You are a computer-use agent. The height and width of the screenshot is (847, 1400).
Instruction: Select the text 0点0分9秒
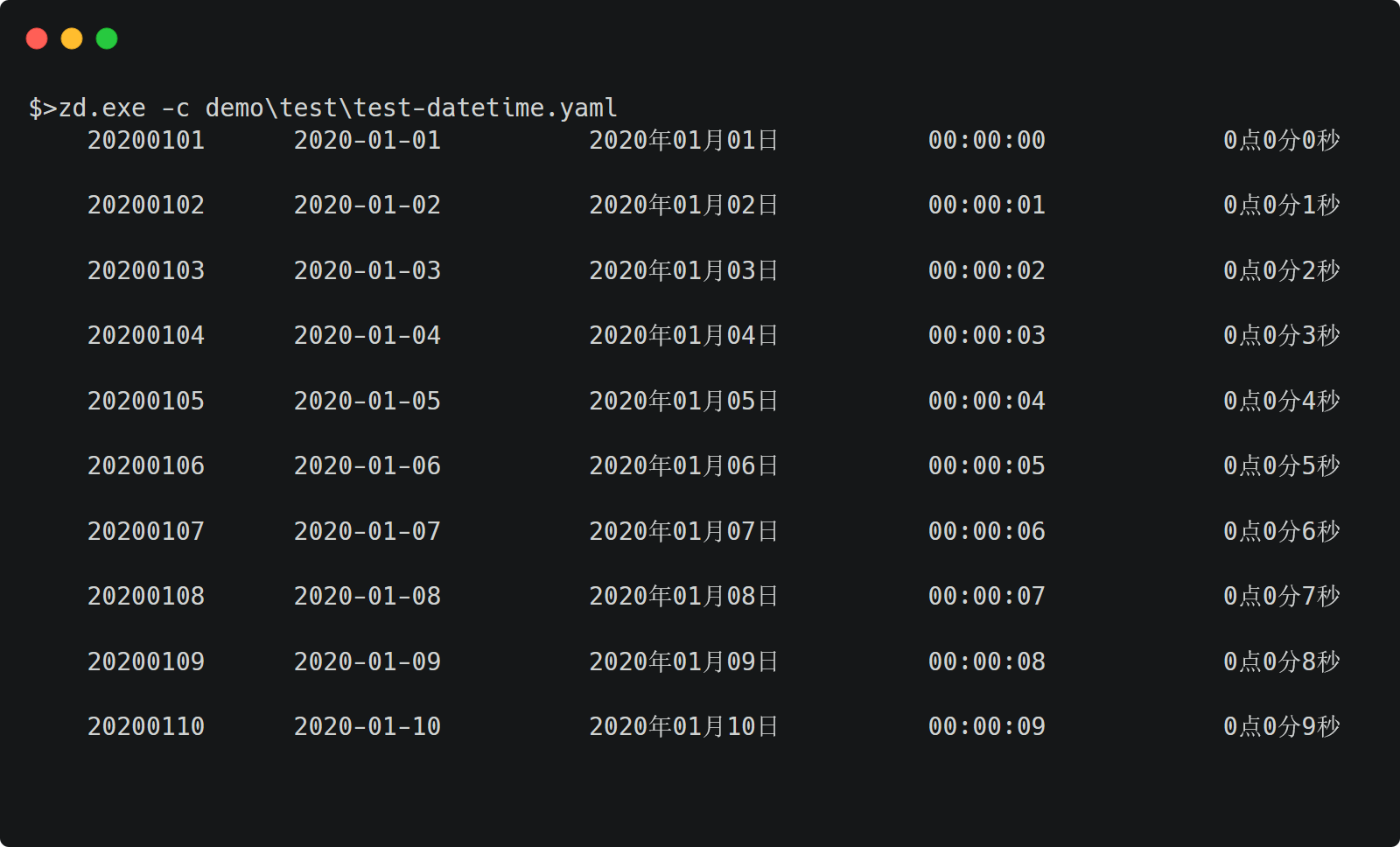pyautogui.click(x=1282, y=726)
